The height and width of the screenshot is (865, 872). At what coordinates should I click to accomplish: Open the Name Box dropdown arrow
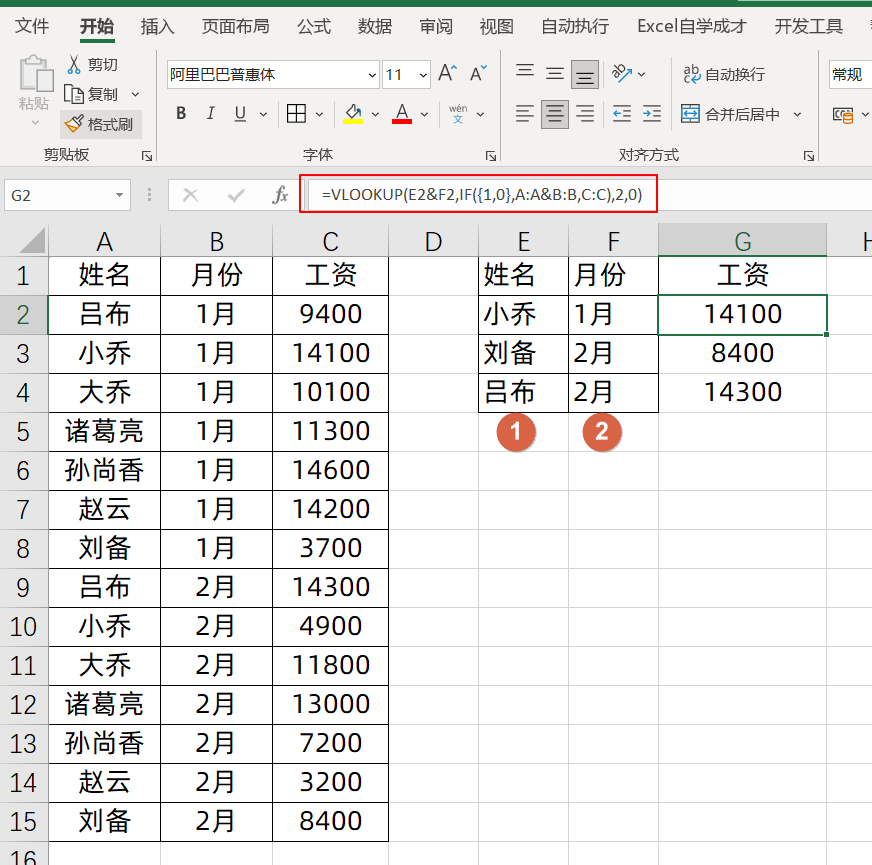[119, 195]
